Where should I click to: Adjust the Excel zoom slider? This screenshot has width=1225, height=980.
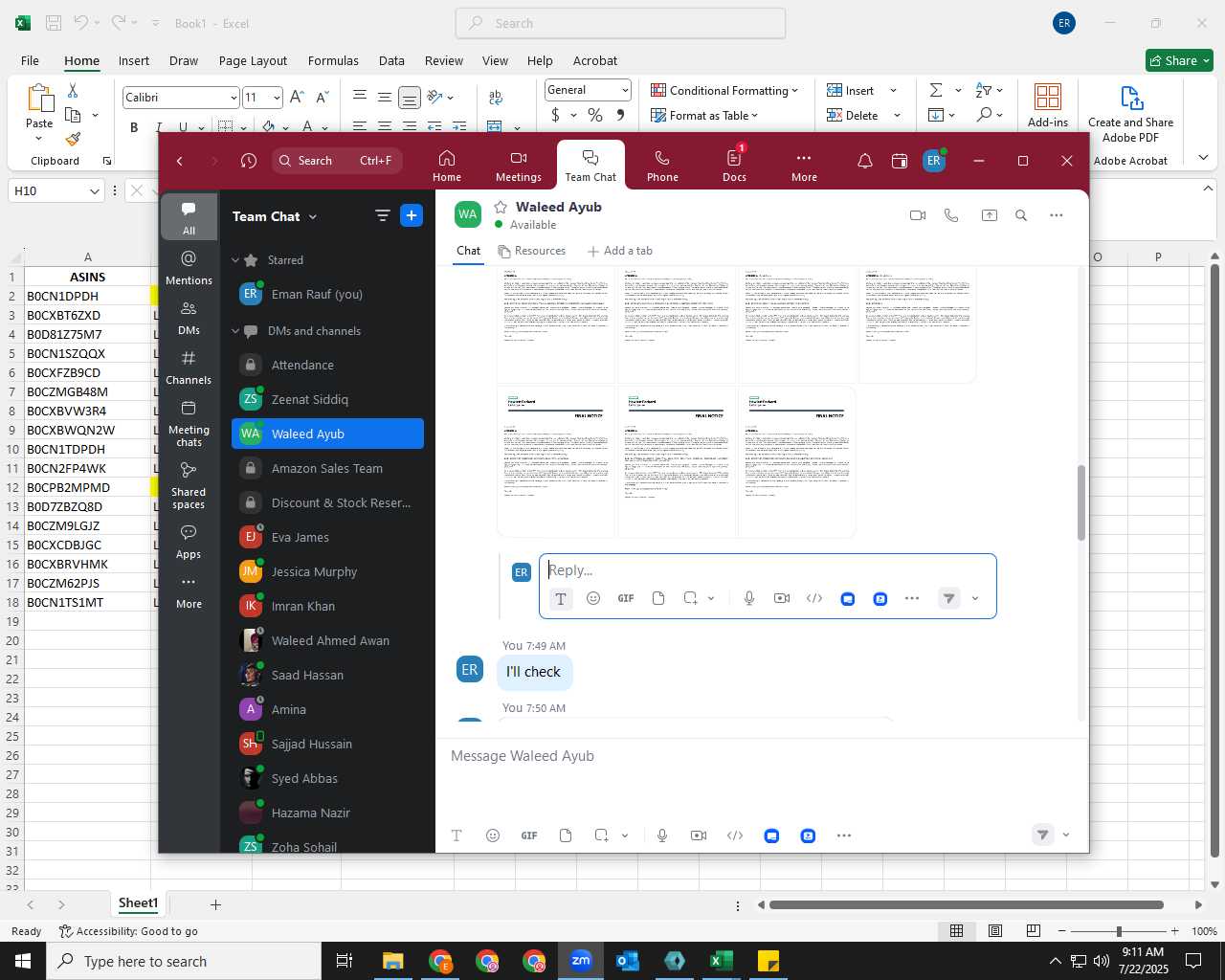[1119, 931]
